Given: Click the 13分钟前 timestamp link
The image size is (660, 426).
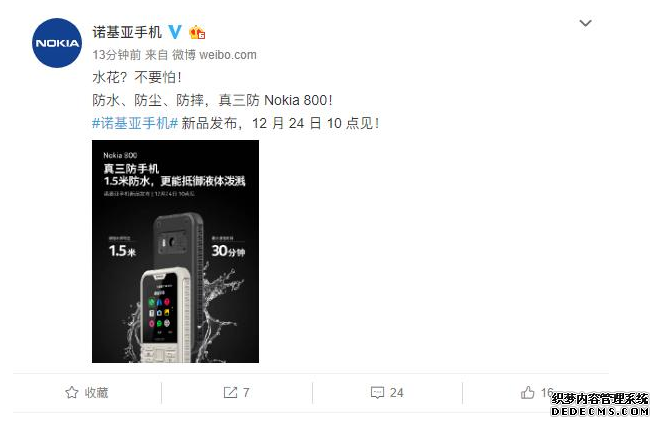Looking at the screenshot, I should 117,55.
